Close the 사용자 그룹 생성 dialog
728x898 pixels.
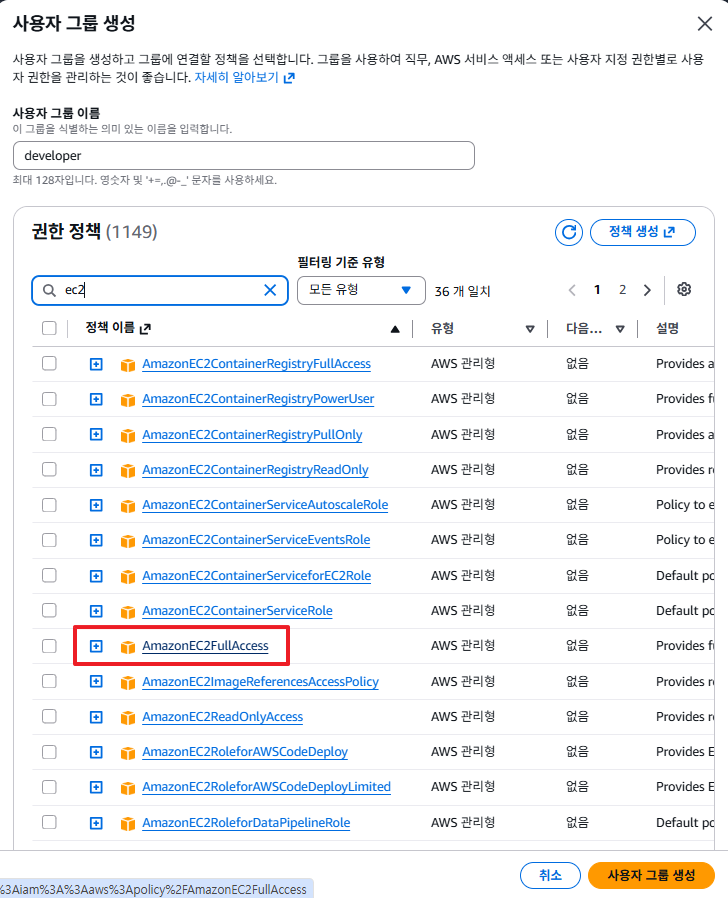[705, 23]
